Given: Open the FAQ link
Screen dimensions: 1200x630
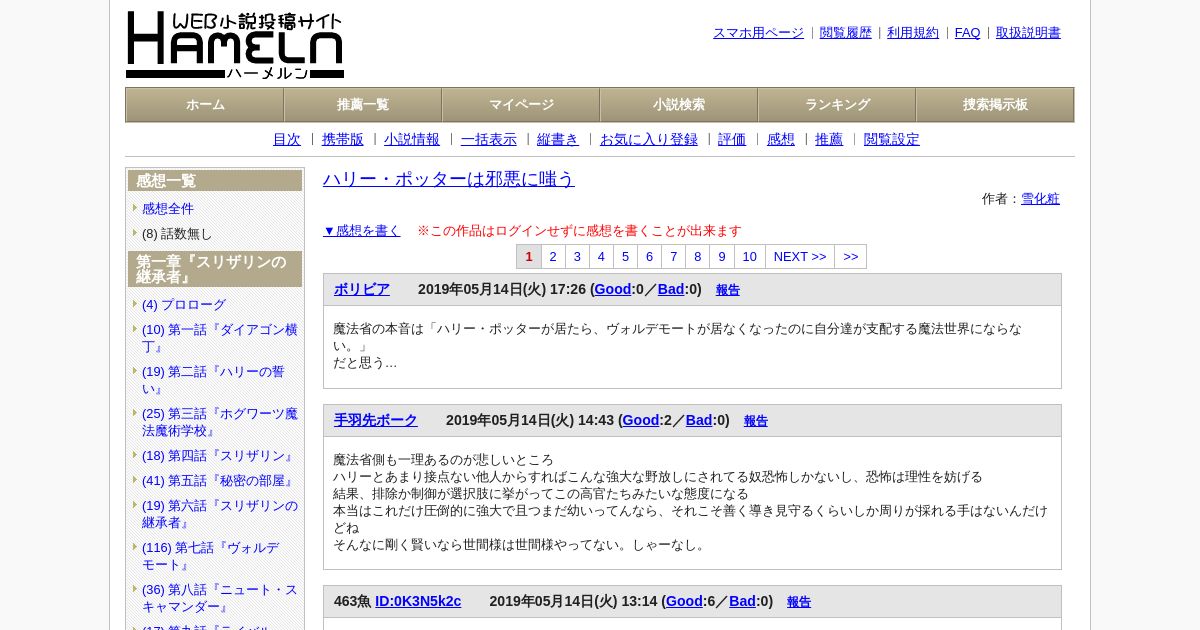Looking at the screenshot, I should 968,33.
